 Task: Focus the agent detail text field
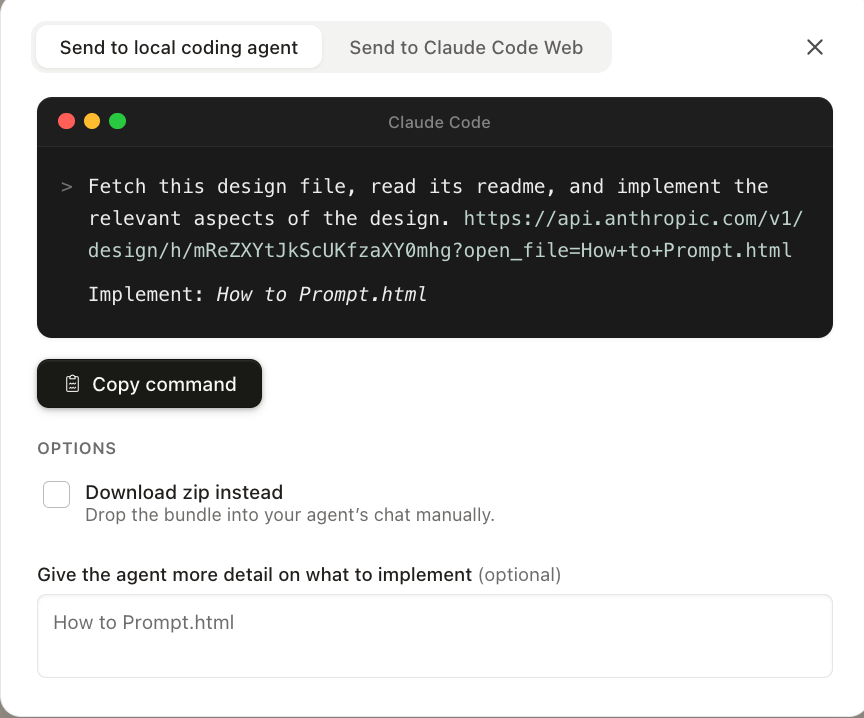435,636
